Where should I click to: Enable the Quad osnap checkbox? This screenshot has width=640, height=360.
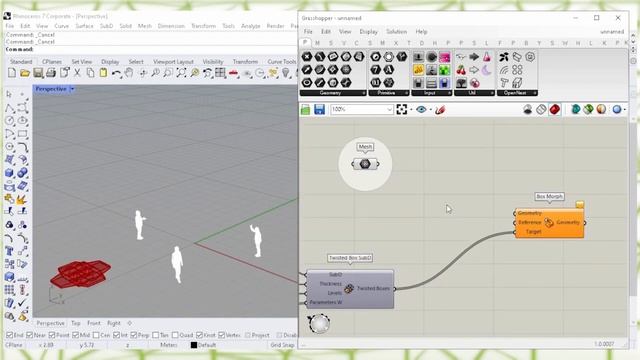point(175,335)
